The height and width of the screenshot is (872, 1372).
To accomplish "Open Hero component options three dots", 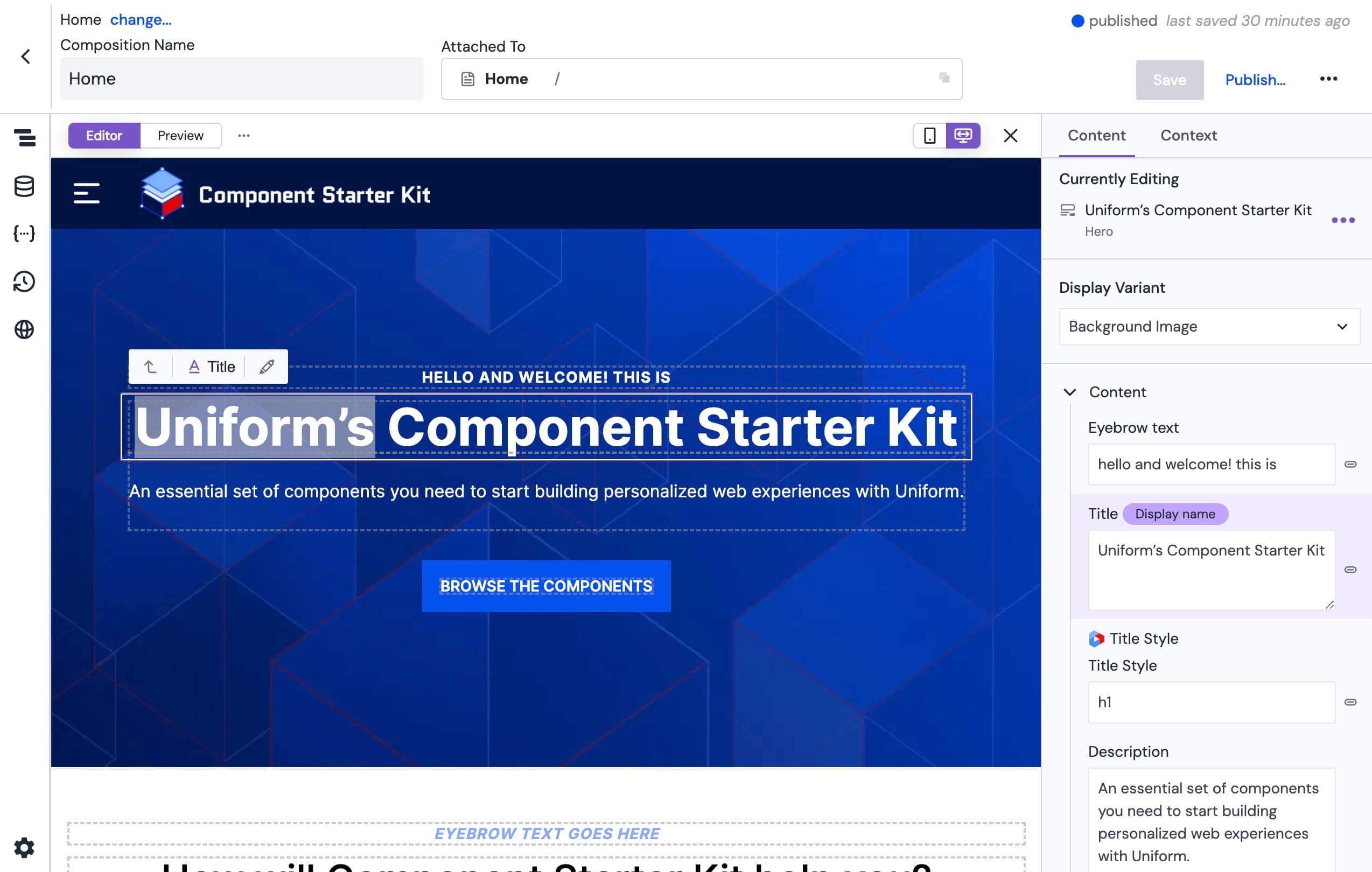I will click(1343, 220).
